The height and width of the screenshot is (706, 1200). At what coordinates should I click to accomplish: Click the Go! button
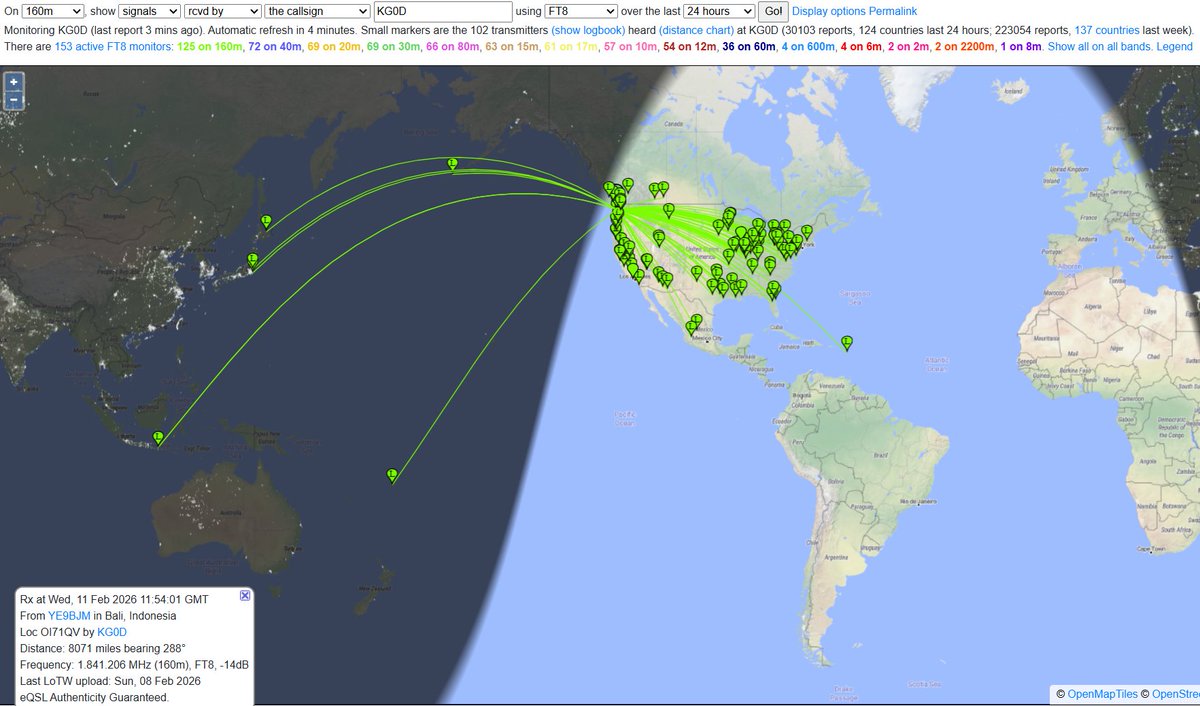coord(773,11)
